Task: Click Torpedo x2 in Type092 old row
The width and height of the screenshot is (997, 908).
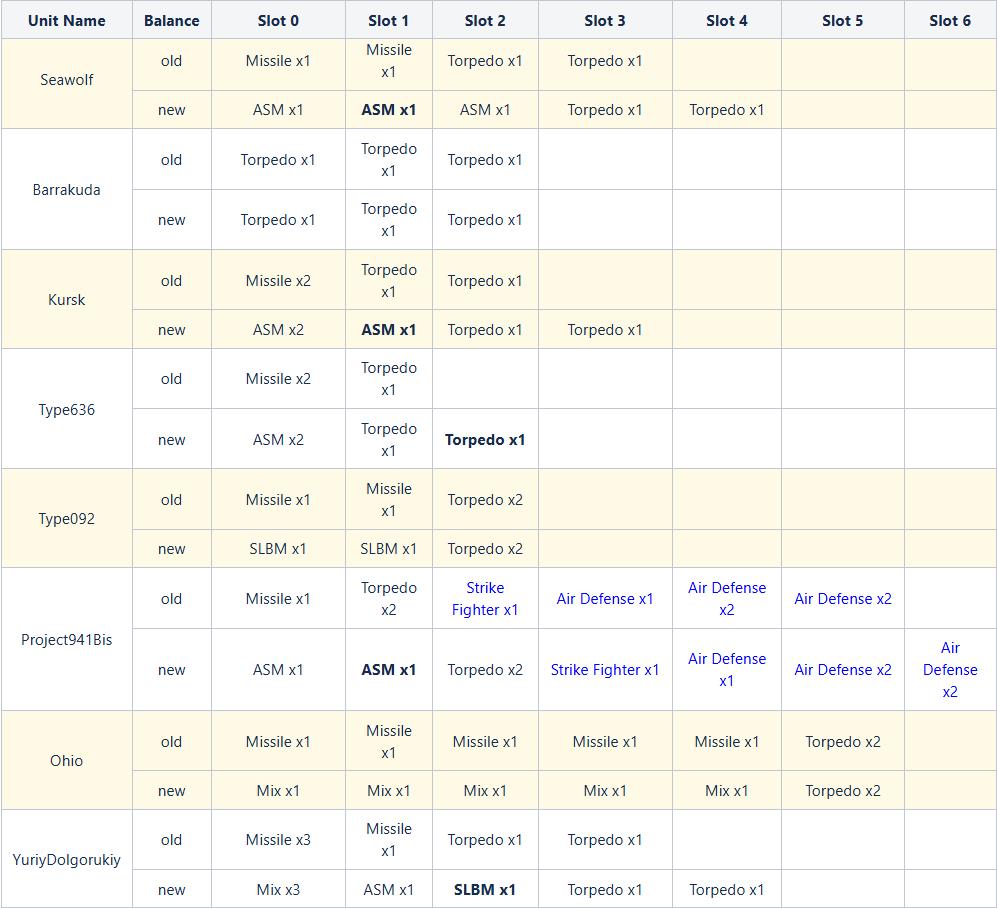Action: [485, 500]
